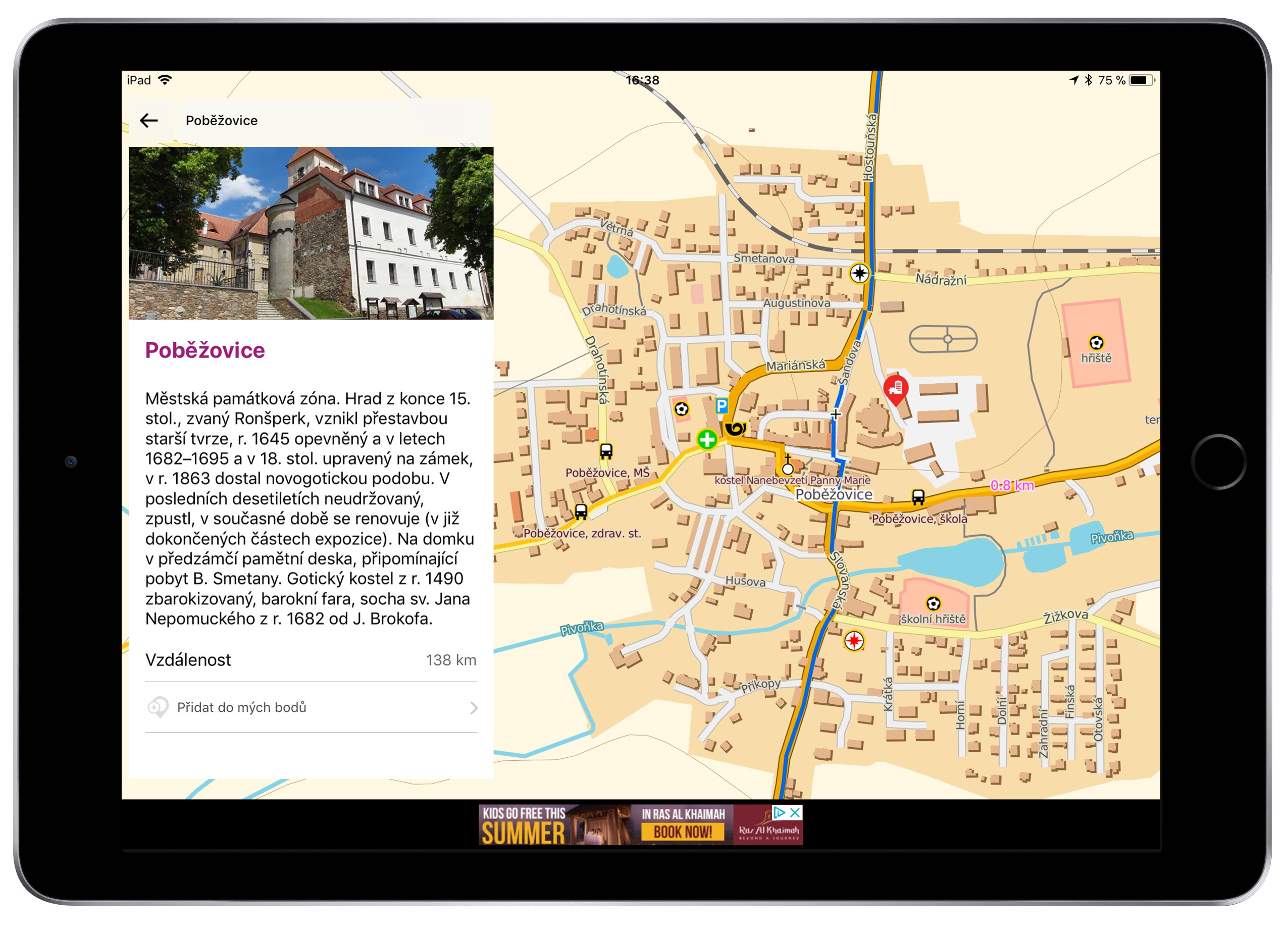Tap the bus stop icon at Poběžovice, škola
1288x931 pixels.
(x=918, y=498)
